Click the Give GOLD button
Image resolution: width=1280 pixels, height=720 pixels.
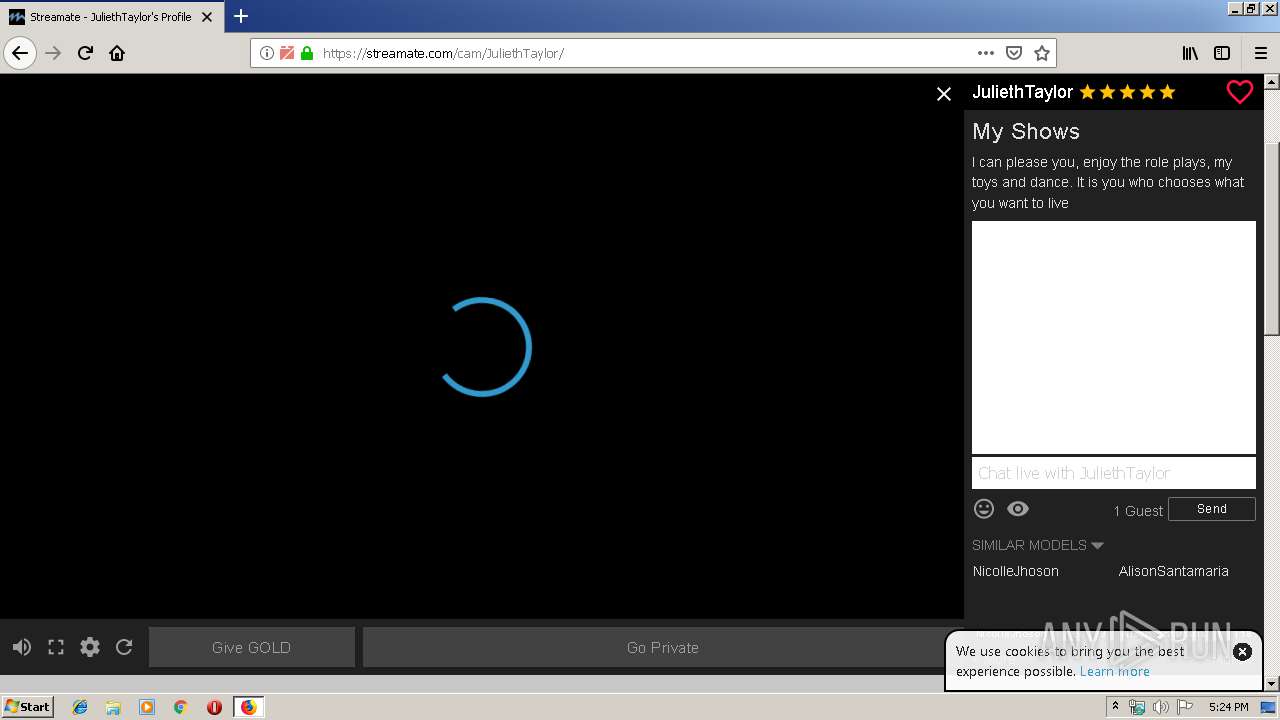pyautogui.click(x=252, y=647)
